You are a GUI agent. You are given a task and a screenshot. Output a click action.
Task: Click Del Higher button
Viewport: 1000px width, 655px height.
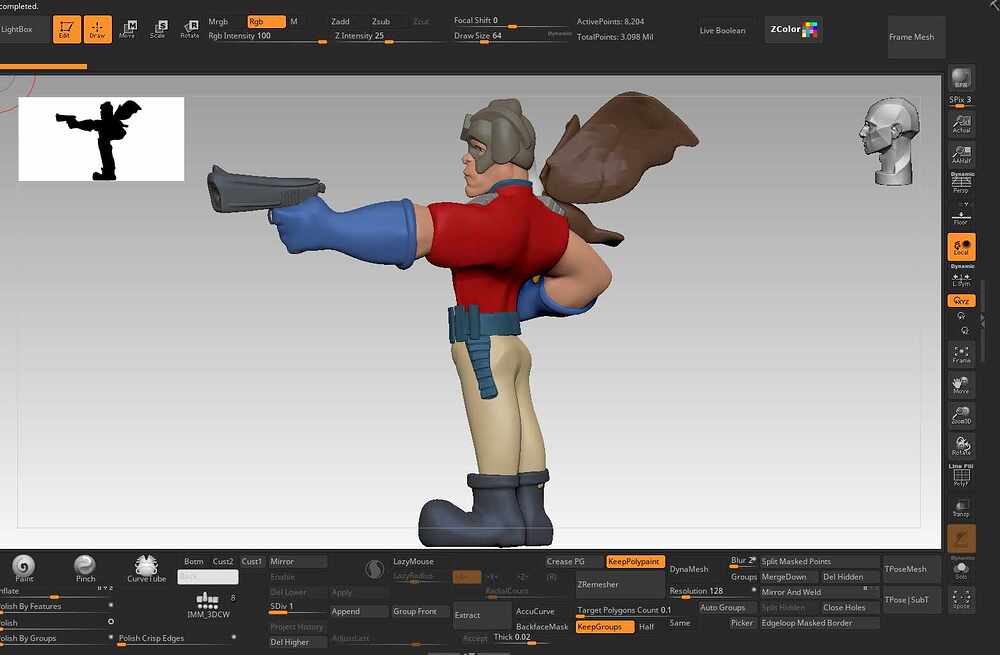(x=297, y=642)
